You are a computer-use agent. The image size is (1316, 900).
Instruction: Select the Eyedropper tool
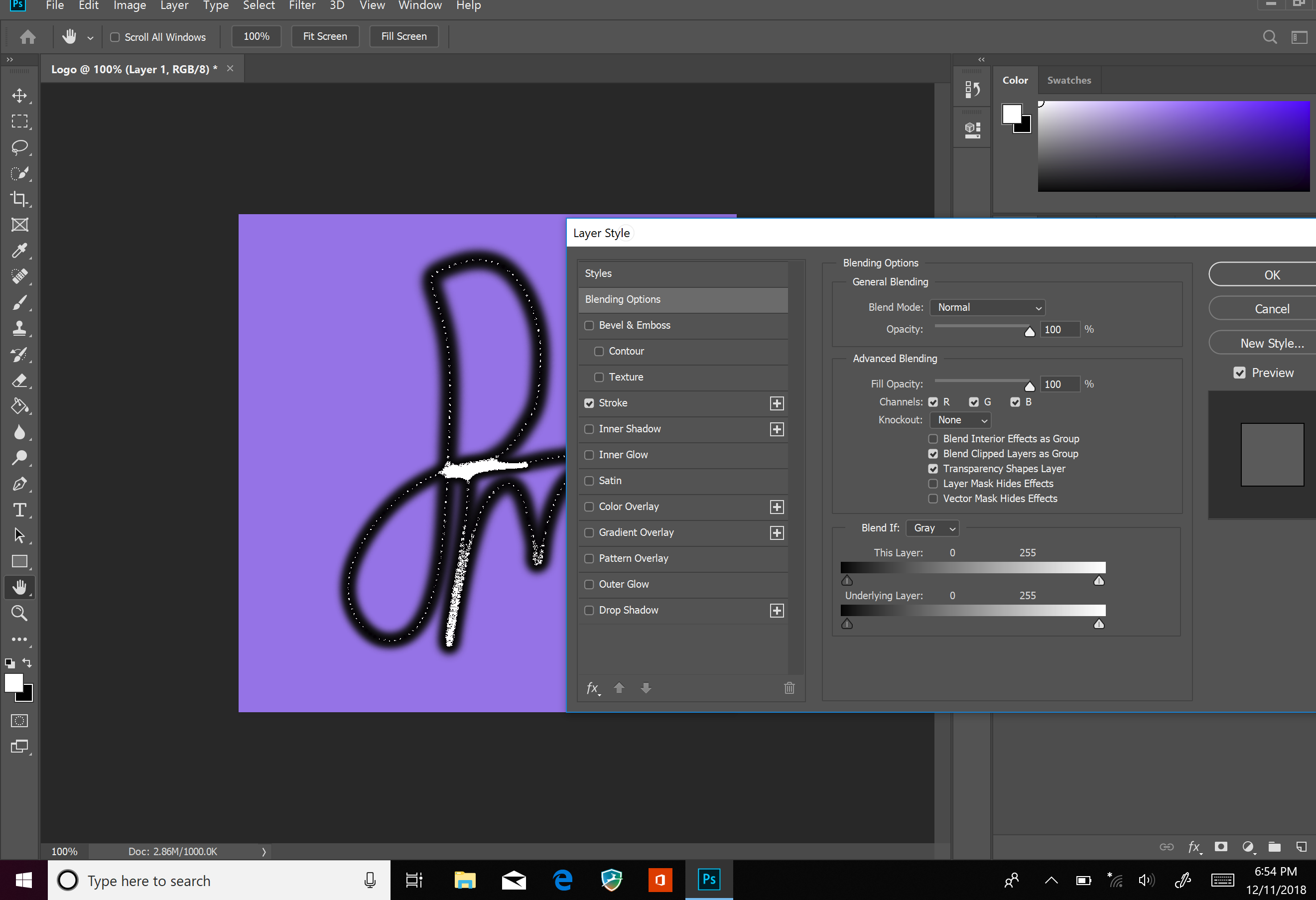pos(20,250)
